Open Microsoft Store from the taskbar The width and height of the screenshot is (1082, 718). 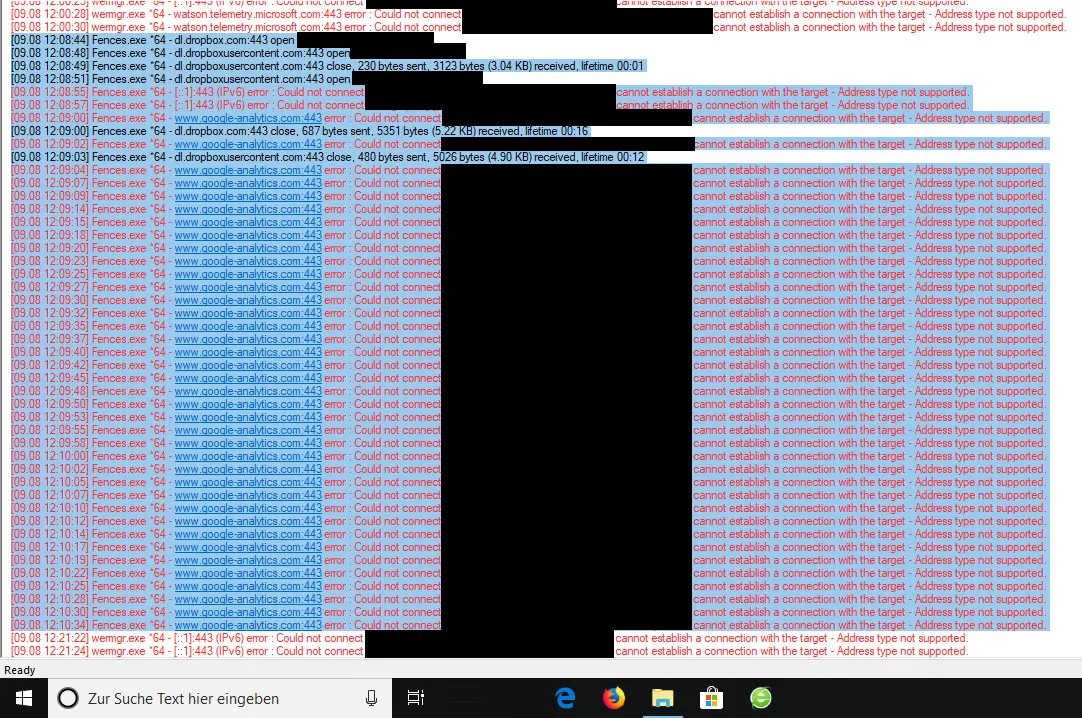(x=711, y=698)
